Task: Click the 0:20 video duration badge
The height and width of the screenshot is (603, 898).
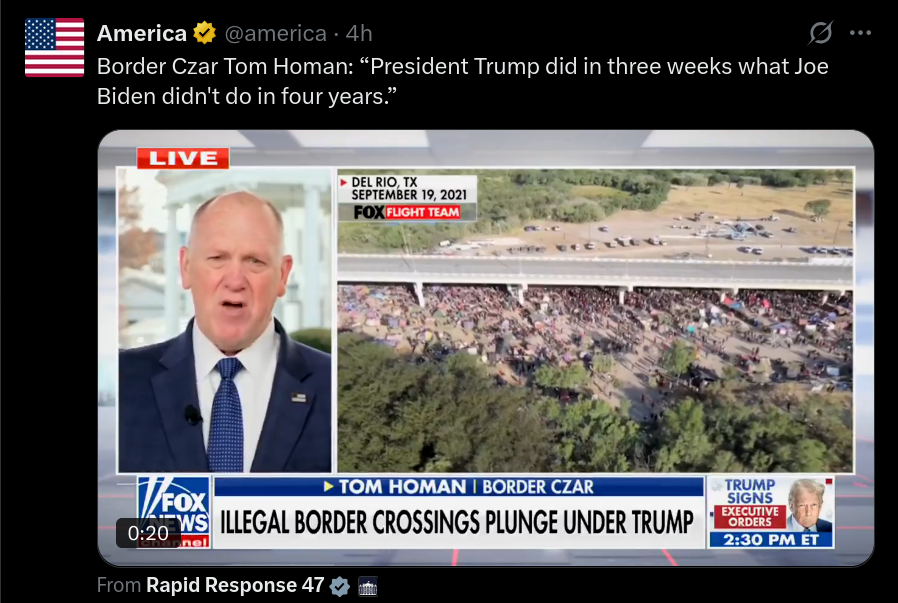Action: [x=148, y=533]
